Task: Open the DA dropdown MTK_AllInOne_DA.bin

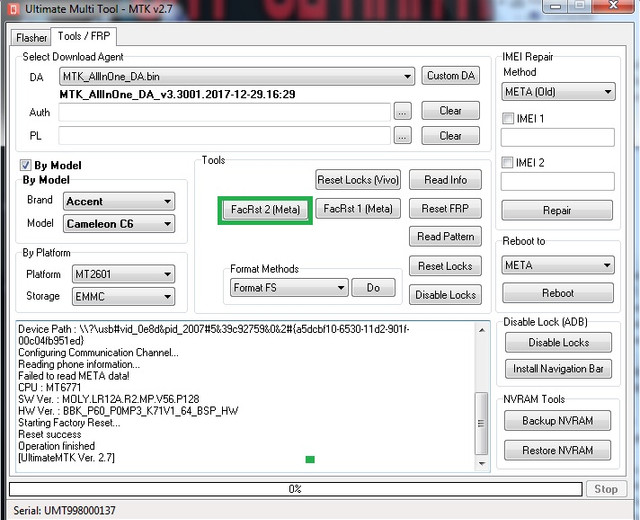Action: [237, 76]
